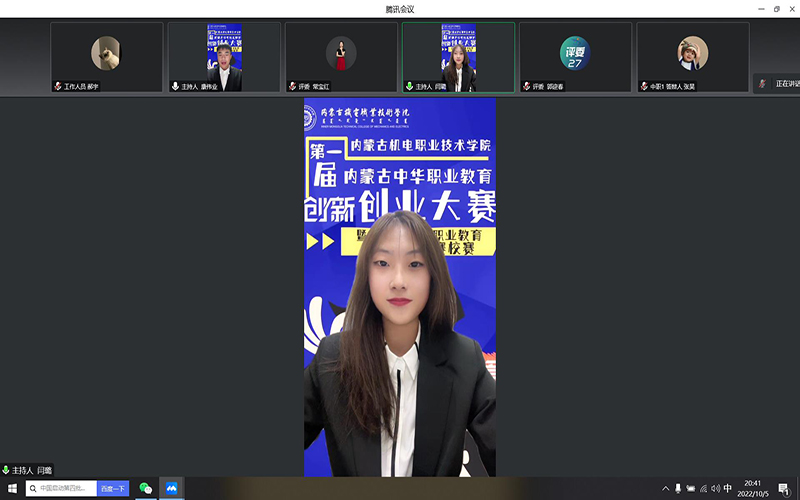Select participant thumbnail 主持人 康伟业

tap(224, 58)
